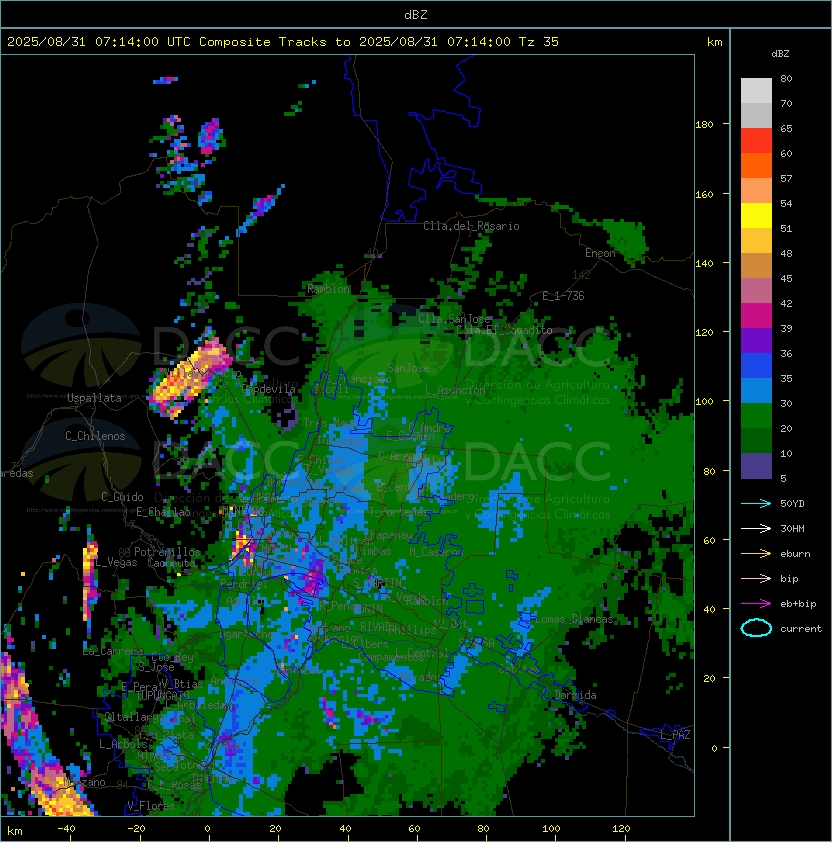
Task: Click the dBZ title at top center
Action: (x=416, y=14)
